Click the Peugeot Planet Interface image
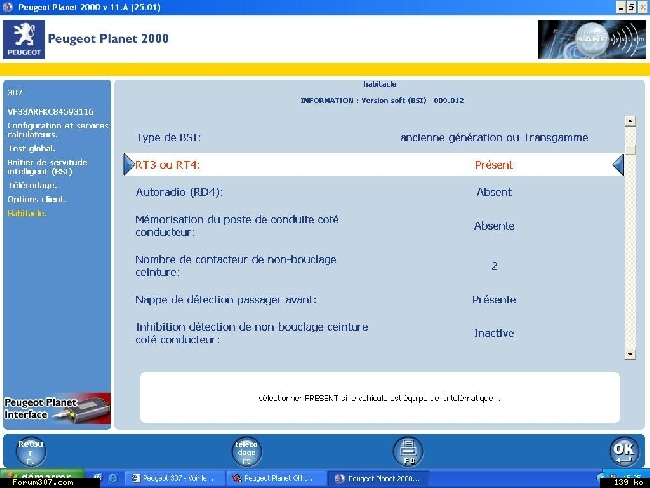This screenshot has height=488, width=650. pos(57,408)
